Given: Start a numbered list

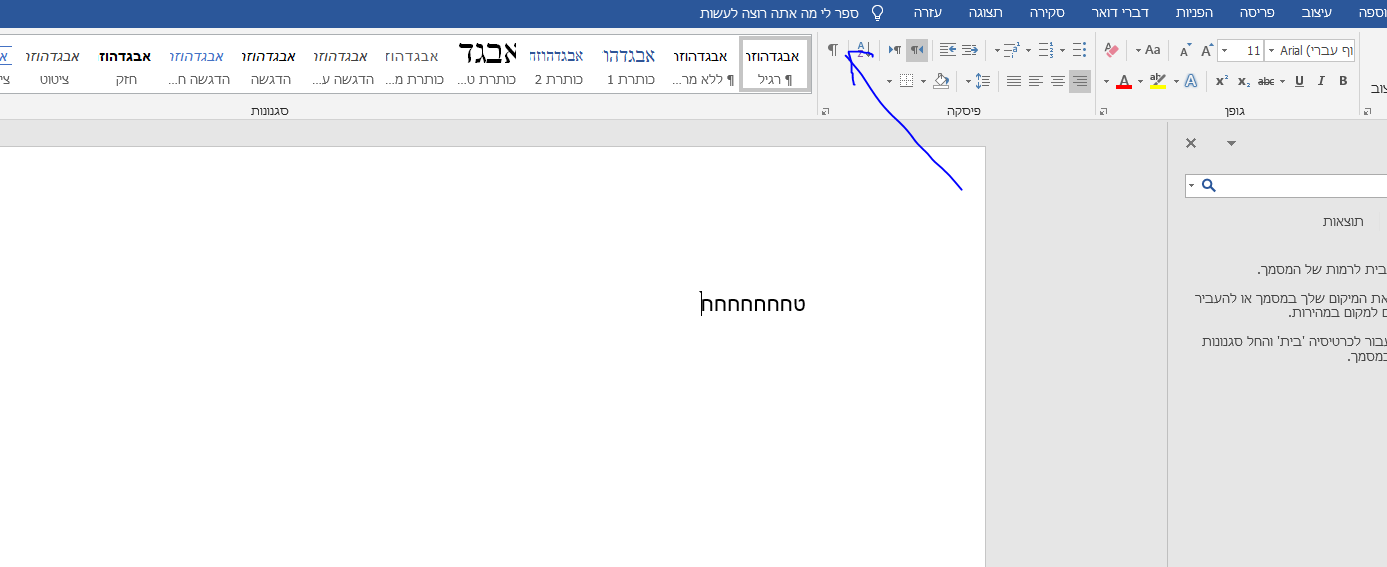Looking at the screenshot, I should (1045, 50).
